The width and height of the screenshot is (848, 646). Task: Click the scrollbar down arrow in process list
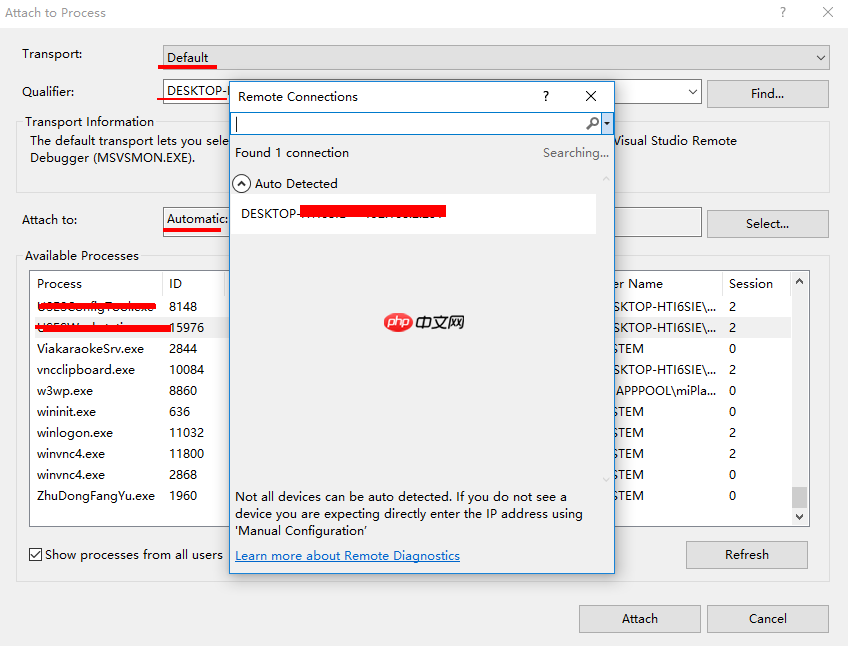[797, 517]
